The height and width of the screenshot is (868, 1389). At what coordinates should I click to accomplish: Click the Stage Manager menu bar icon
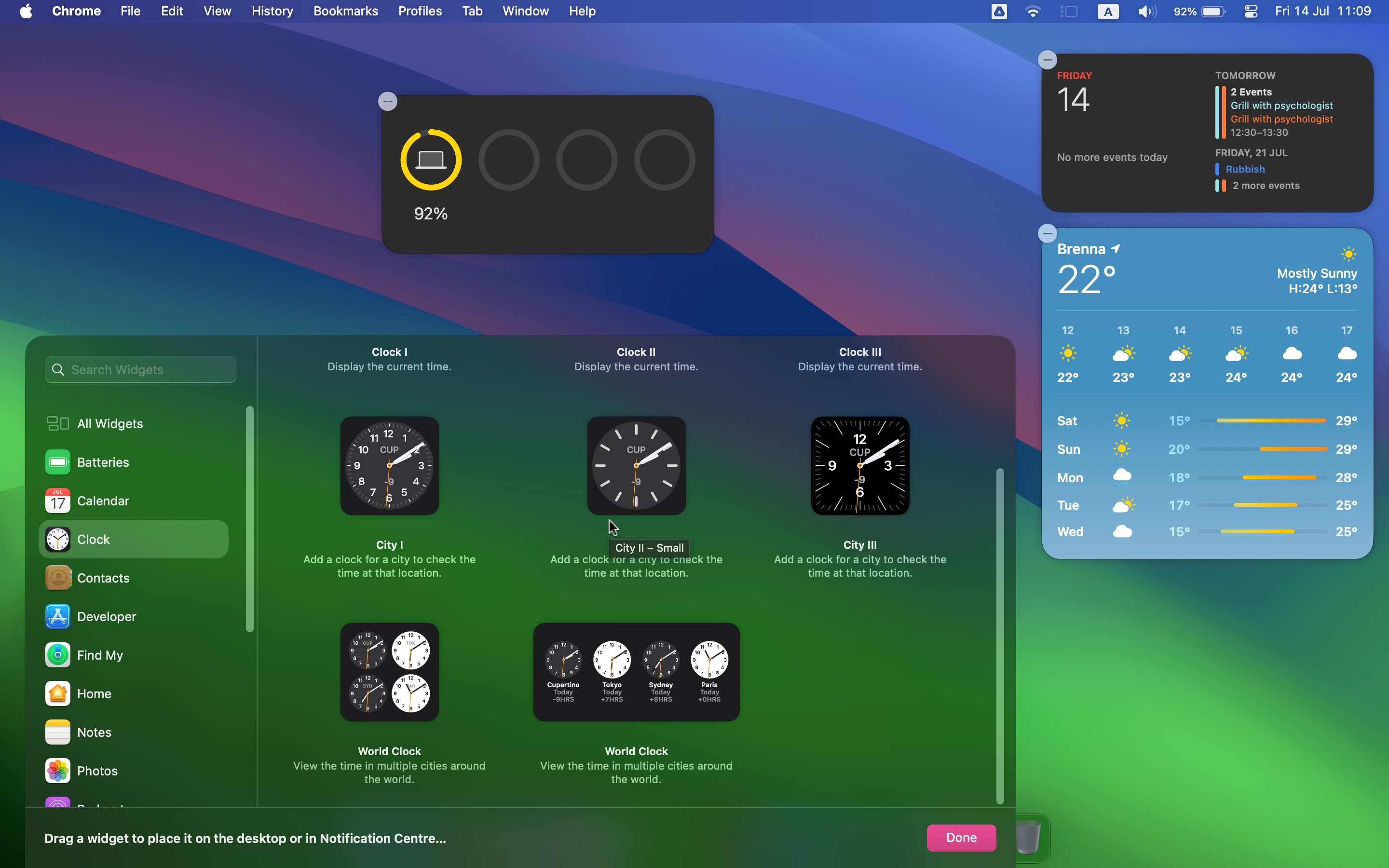[x=1069, y=11]
